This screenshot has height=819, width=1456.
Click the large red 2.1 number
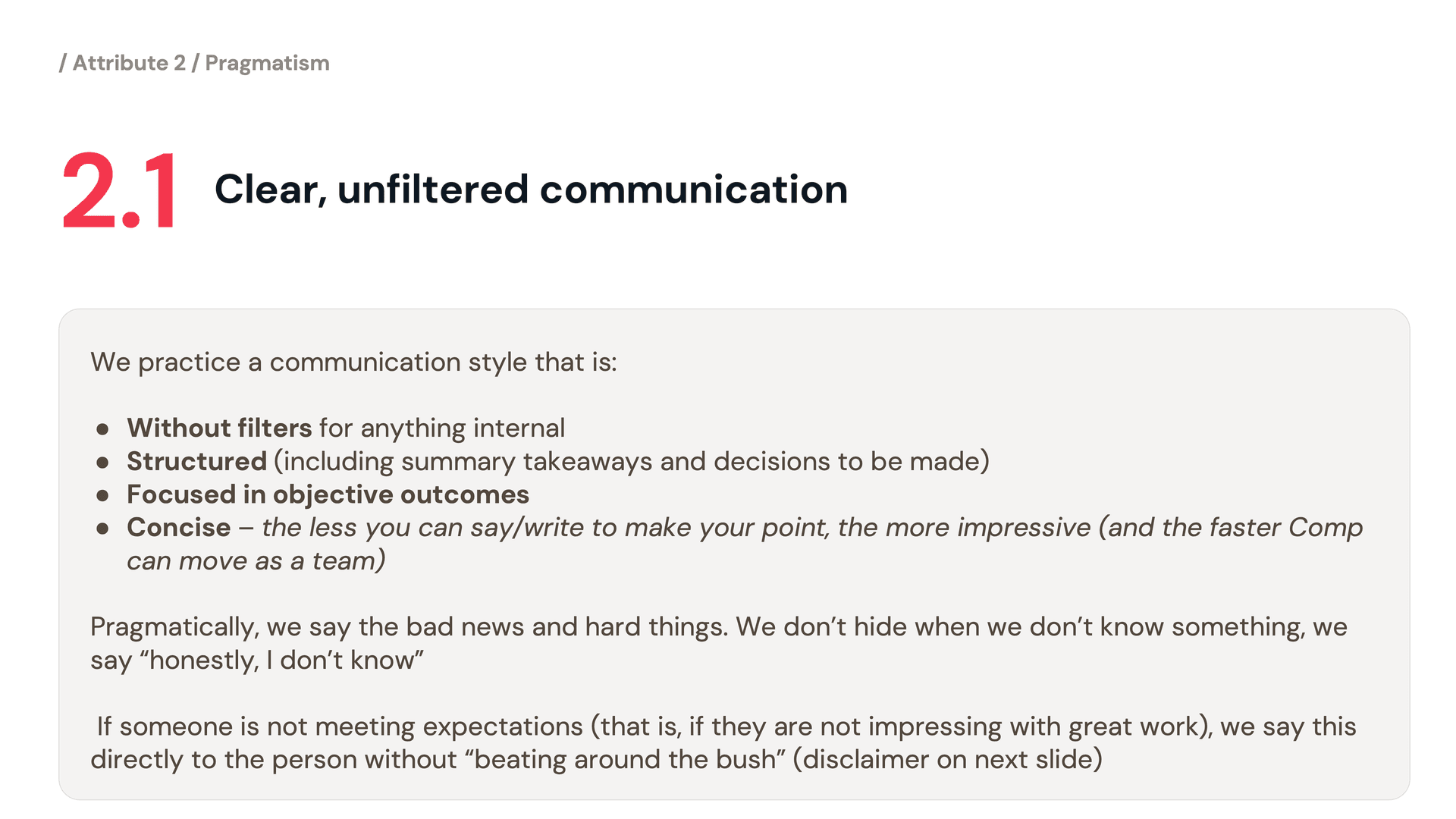point(120,190)
